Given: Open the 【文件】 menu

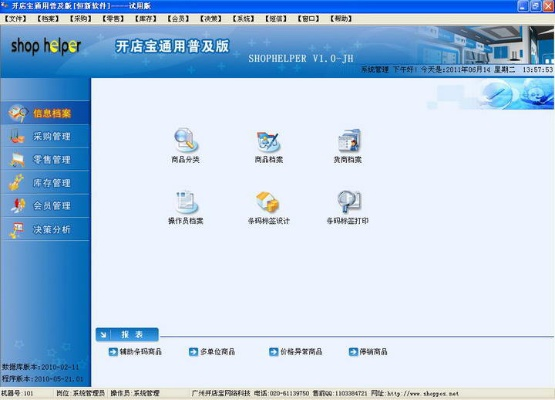Looking at the screenshot, I should [15, 18].
